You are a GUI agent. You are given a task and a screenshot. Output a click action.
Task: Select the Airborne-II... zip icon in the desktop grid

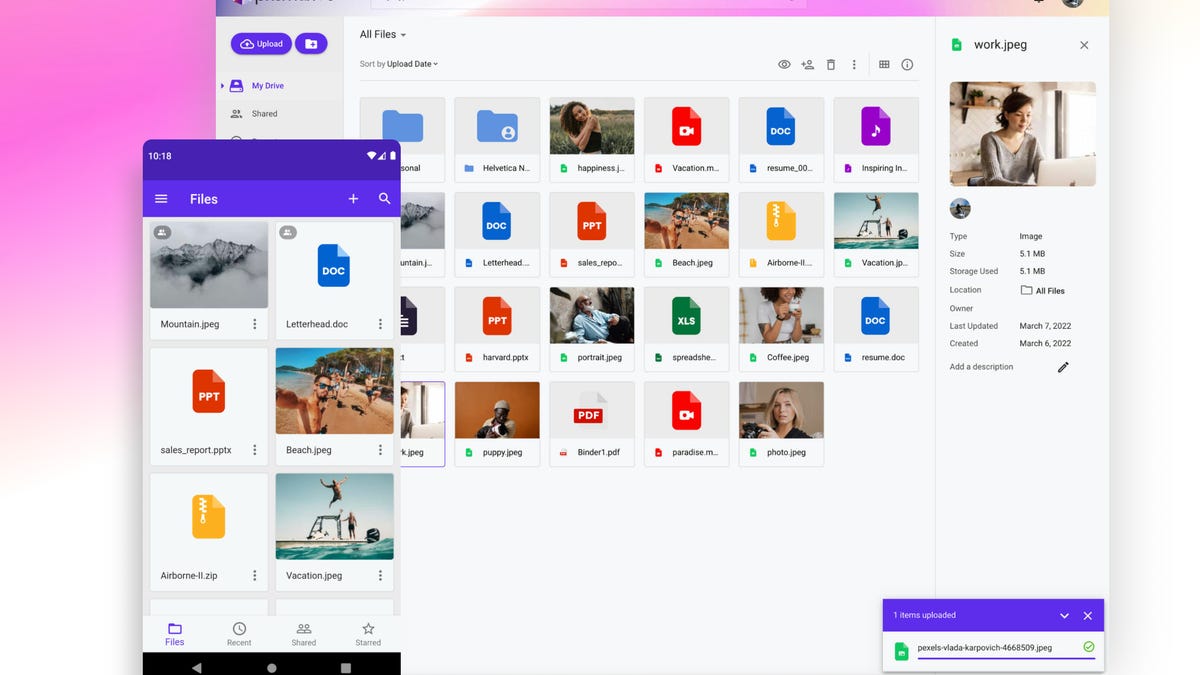pyautogui.click(x=781, y=221)
